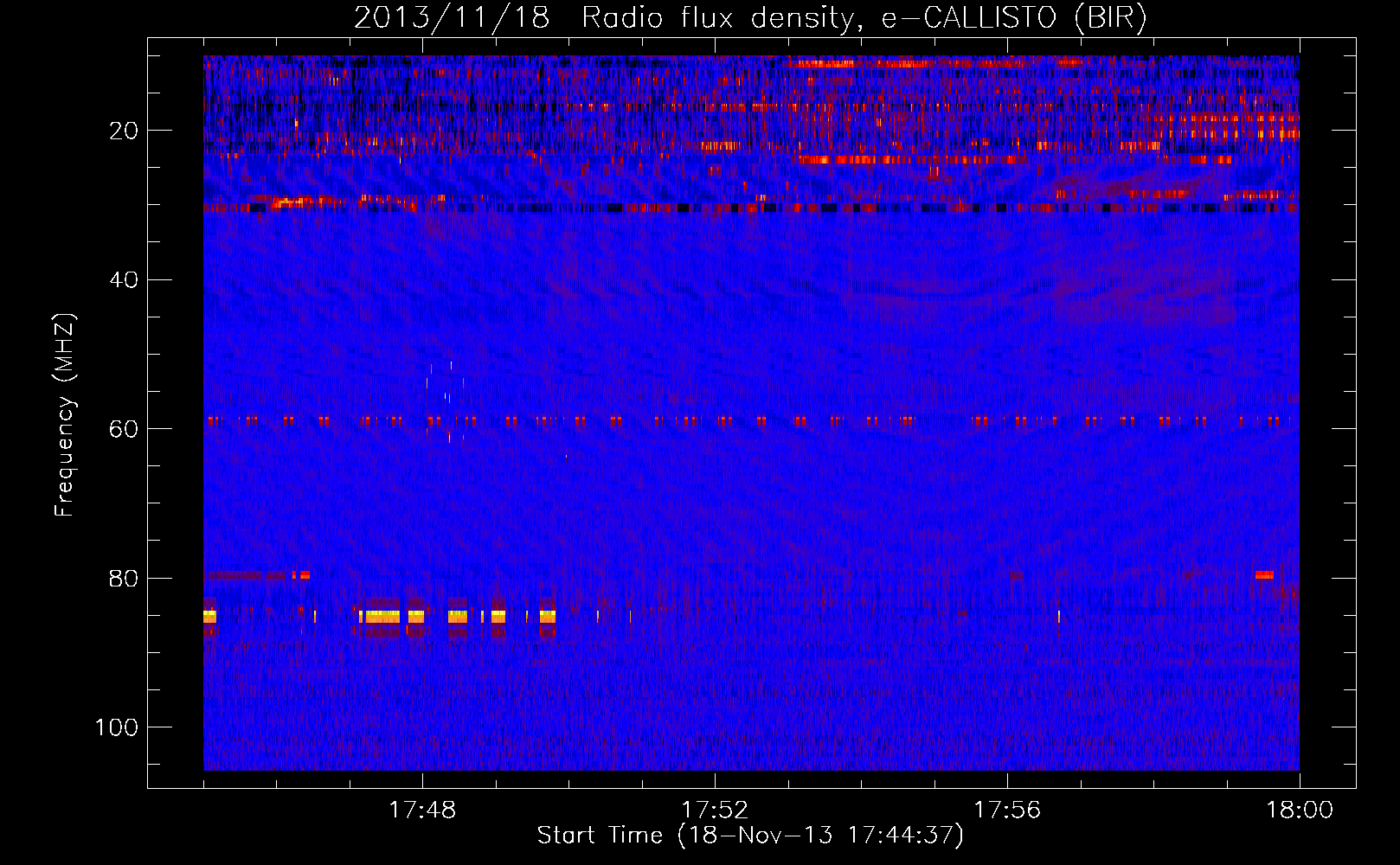Click the 17:48 time tick label

(422, 811)
